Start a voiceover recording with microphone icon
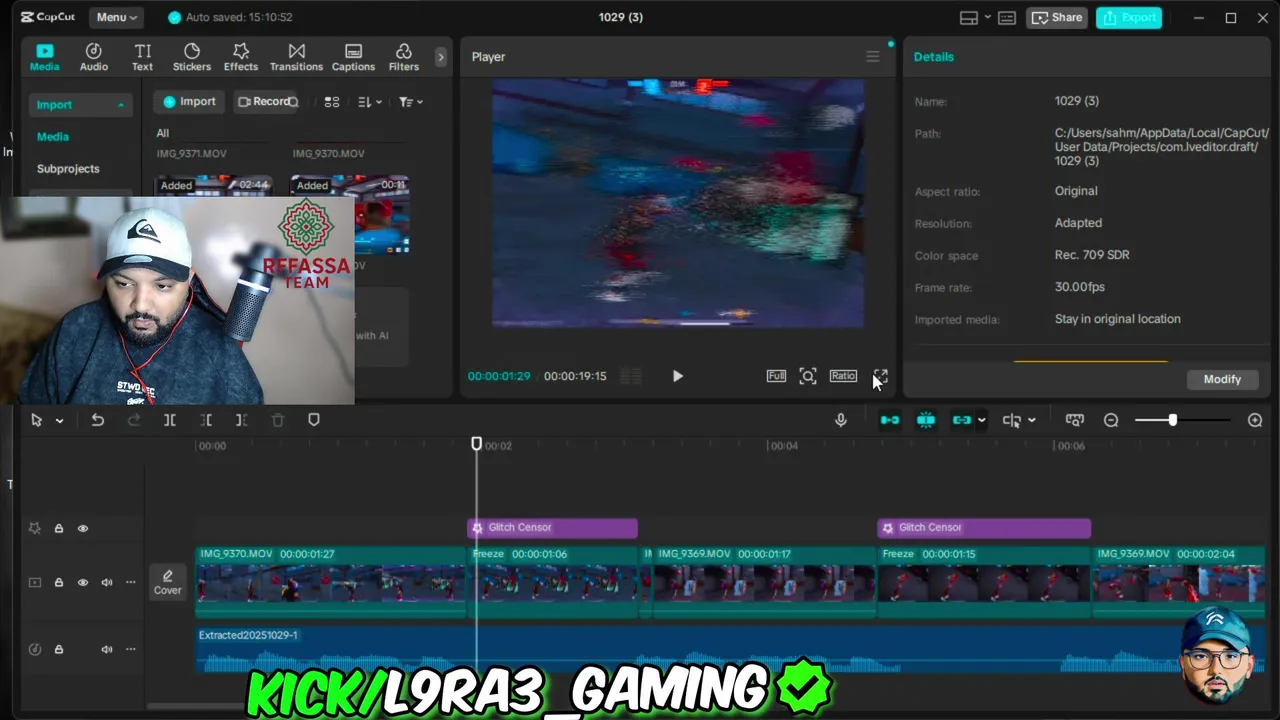The height and width of the screenshot is (720, 1280). pos(841,420)
